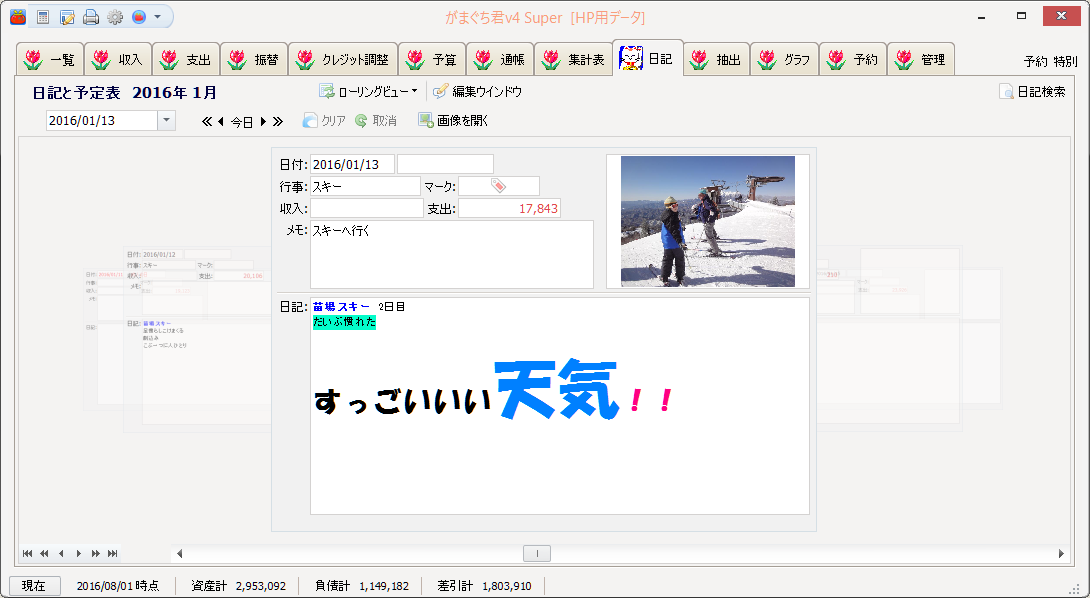Click the 現在 button in status bar
The height and width of the screenshot is (598, 1090).
[x=34, y=586]
